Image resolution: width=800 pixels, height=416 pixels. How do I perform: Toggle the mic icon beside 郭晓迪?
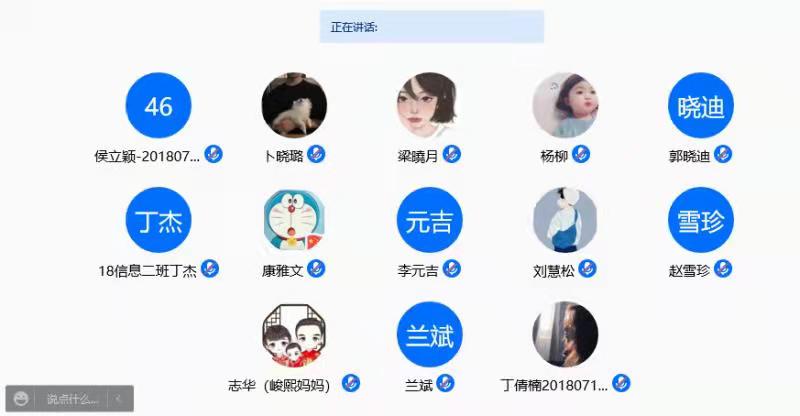click(x=722, y=154)
